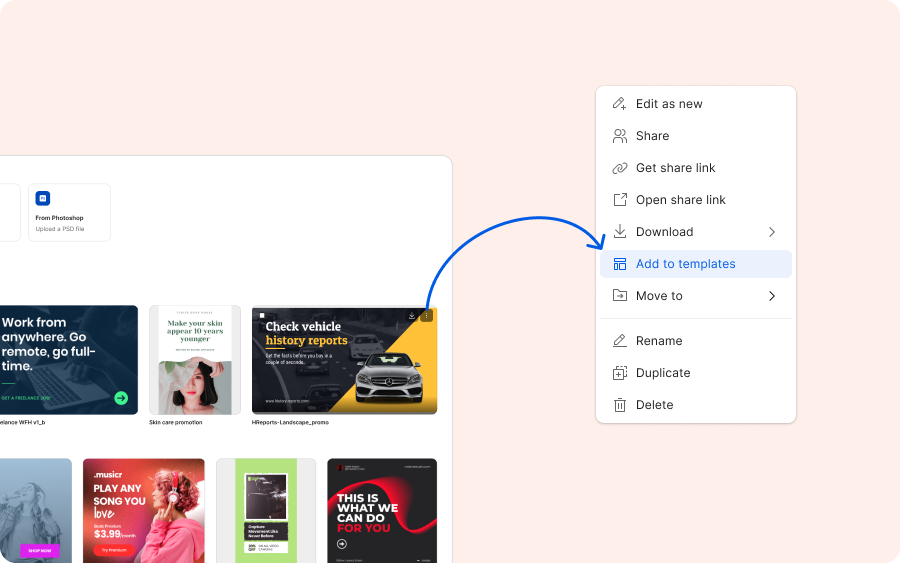
Task: Click the circled arrow on THIS IS WHAT WE CAN DO design
Action: (342, 544)
